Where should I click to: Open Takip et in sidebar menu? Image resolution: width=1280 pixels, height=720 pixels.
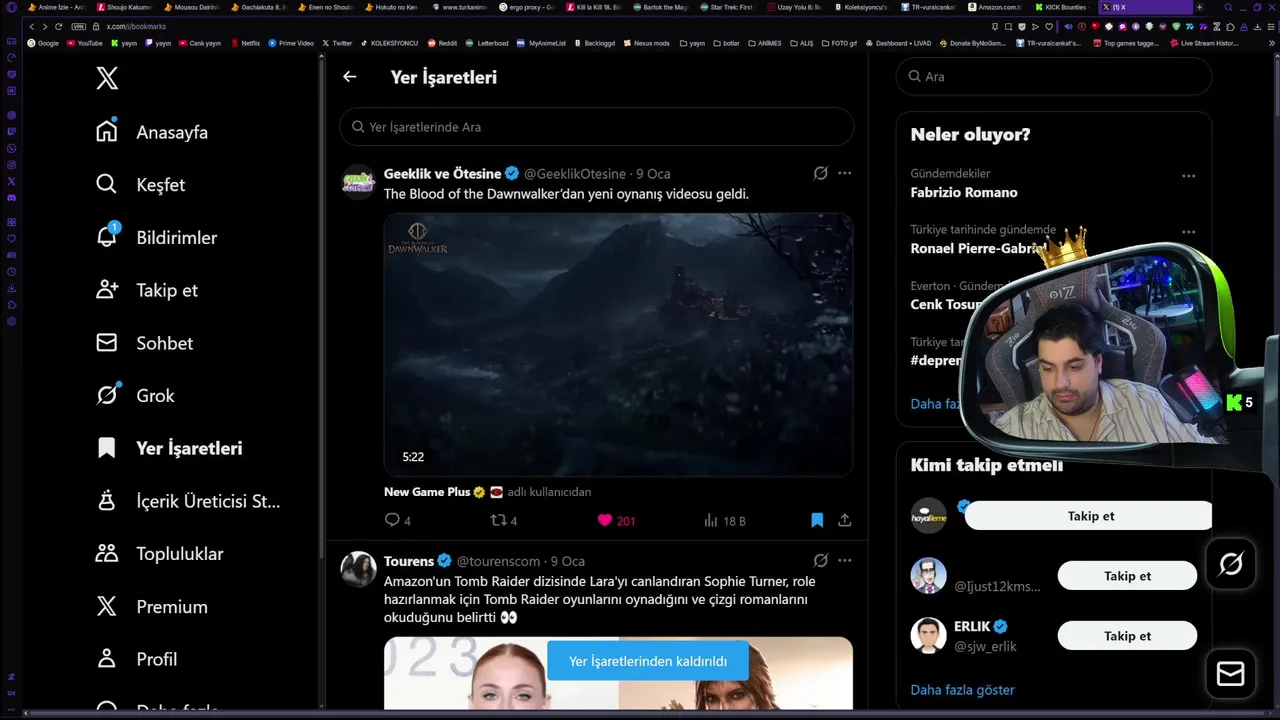[x=146, y=290]
